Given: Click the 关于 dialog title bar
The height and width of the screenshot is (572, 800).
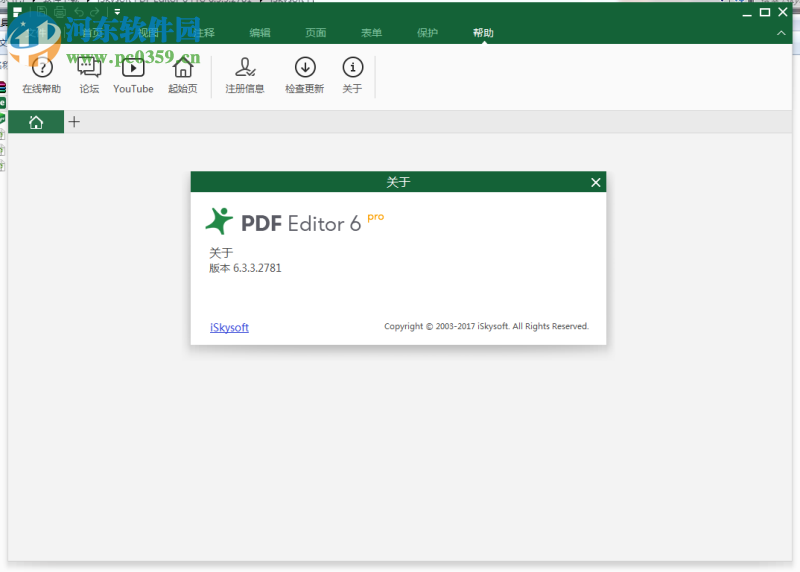Looking at the screenshot, I should point(398,182).
